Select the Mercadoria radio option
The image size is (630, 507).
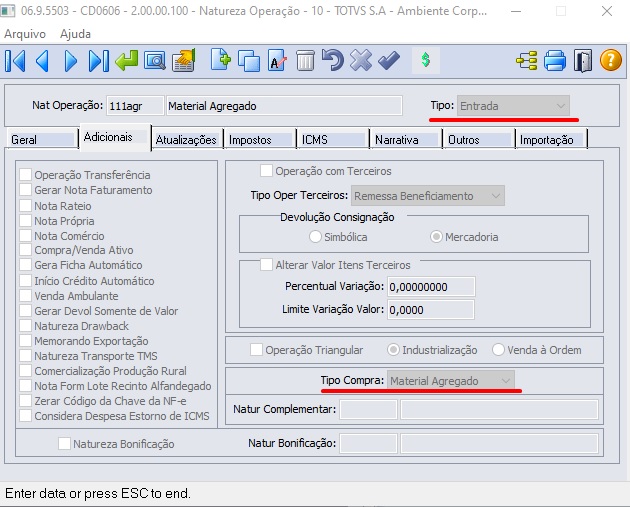436,237
